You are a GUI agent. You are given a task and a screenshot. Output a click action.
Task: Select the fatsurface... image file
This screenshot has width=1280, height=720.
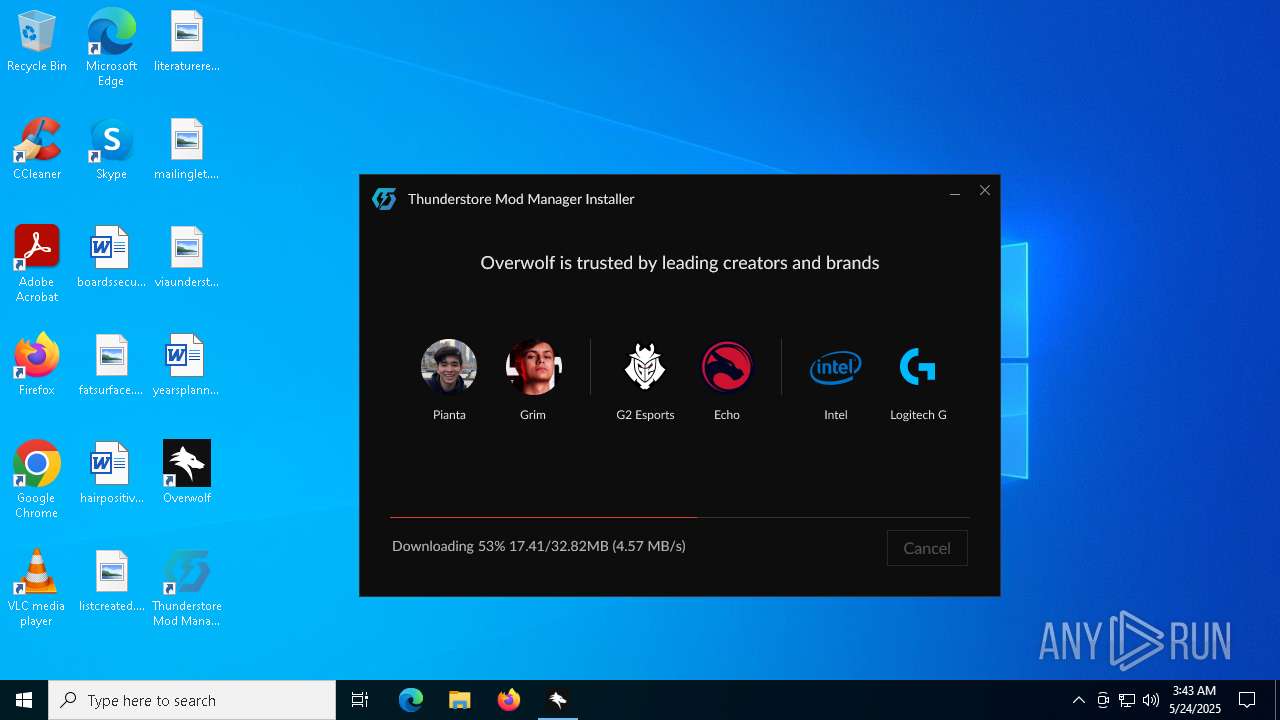click(x=111, y=364)
